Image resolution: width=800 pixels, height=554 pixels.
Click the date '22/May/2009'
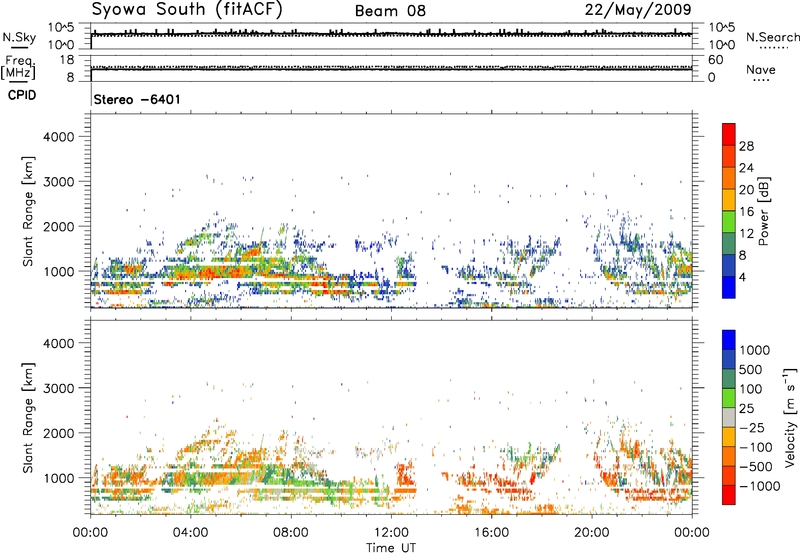tap(638, 10)
